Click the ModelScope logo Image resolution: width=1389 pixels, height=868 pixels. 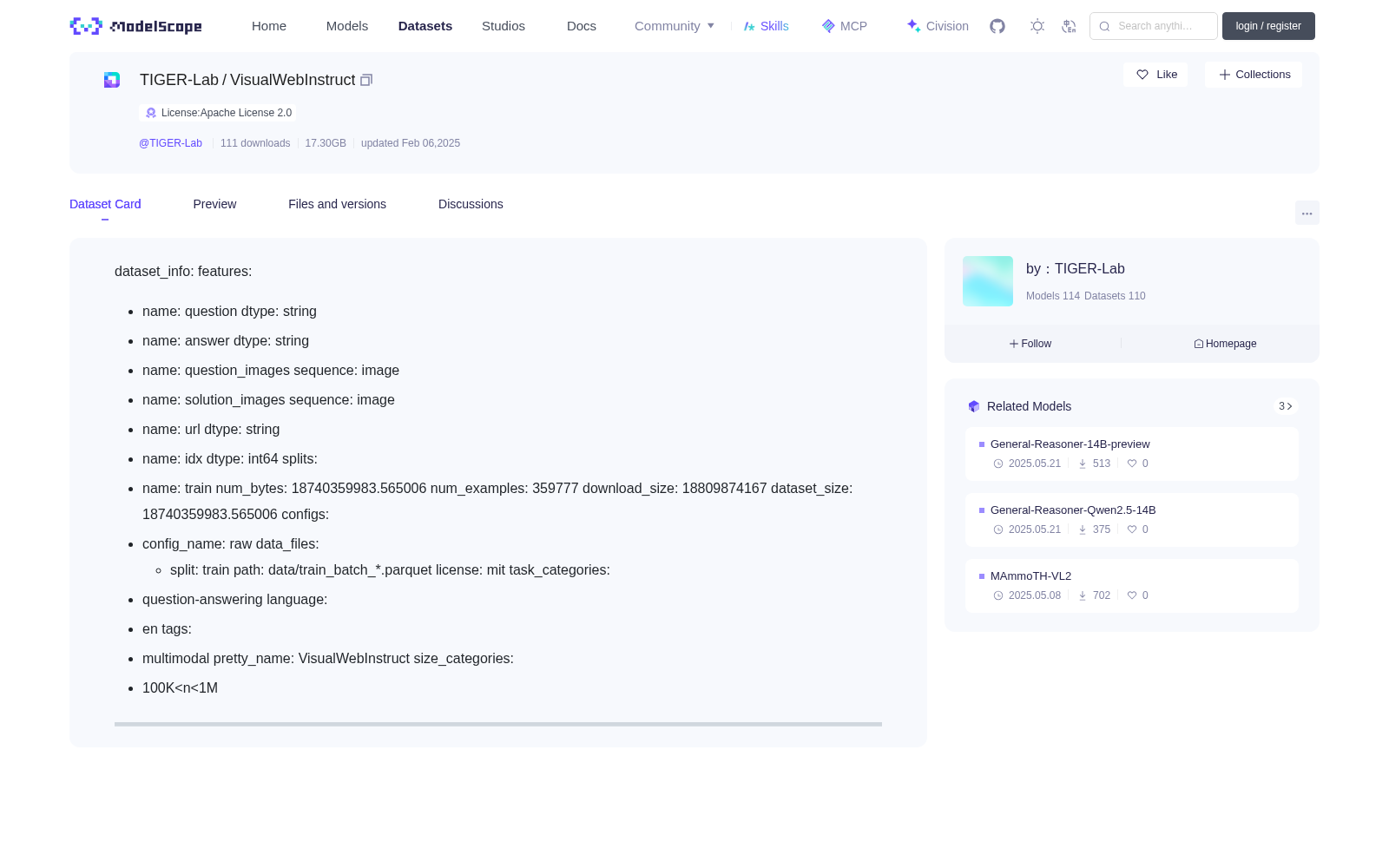coord(136,26)
